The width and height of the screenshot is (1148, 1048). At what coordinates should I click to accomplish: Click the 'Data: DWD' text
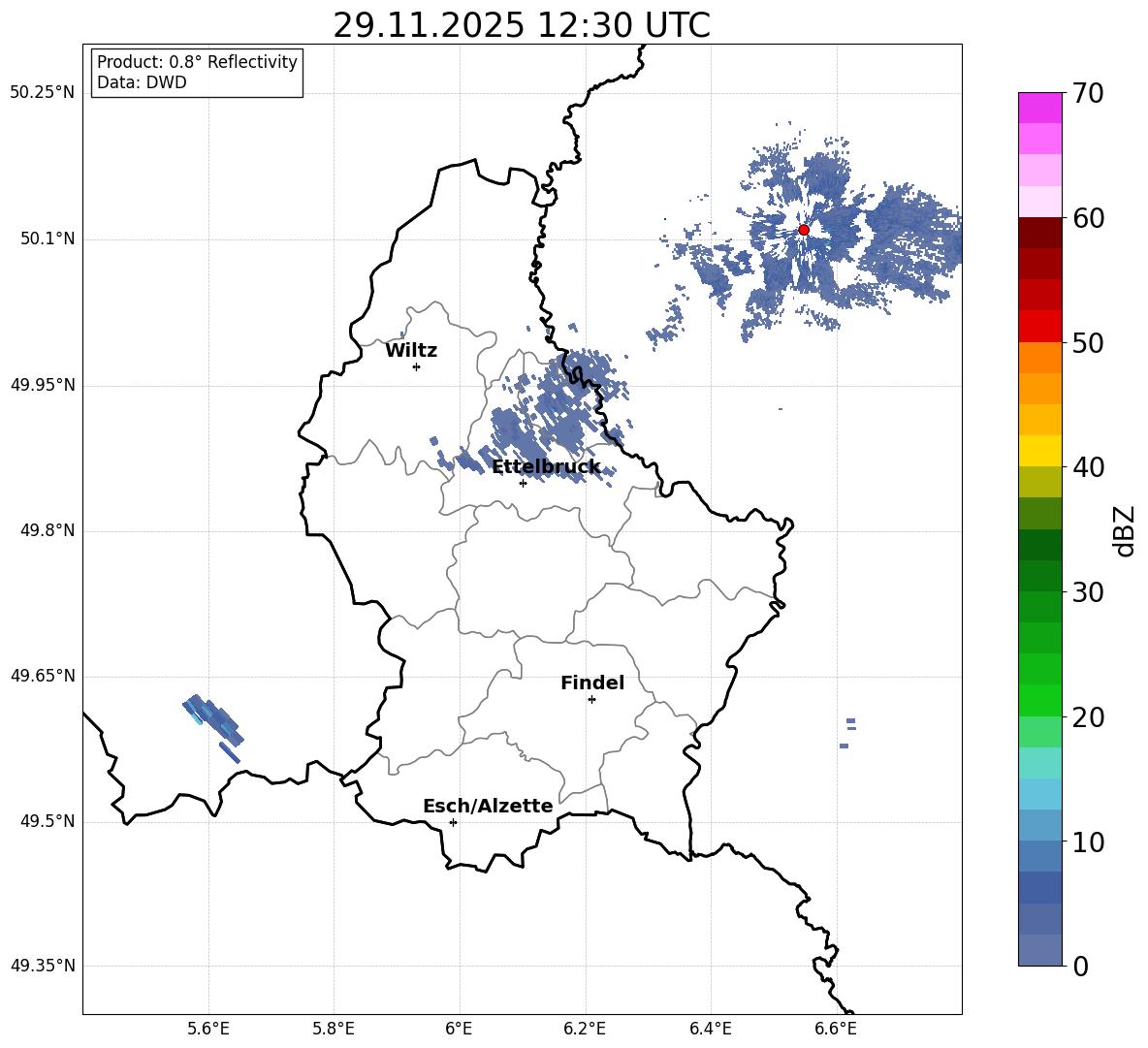(142, 82)
